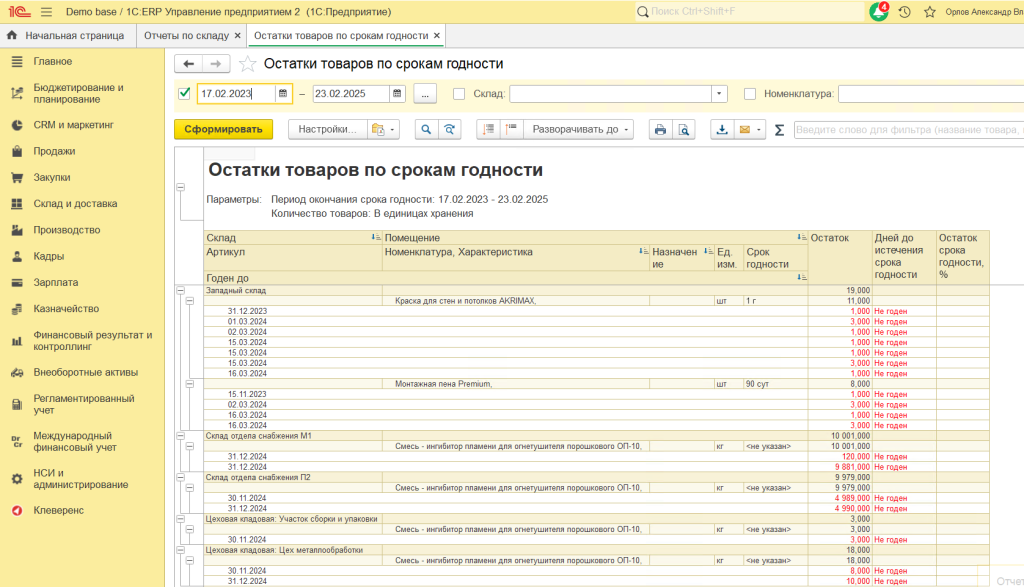The image size is (1024, 587).
Task: Send report by email envelope icon
Action: pos(744,129)
